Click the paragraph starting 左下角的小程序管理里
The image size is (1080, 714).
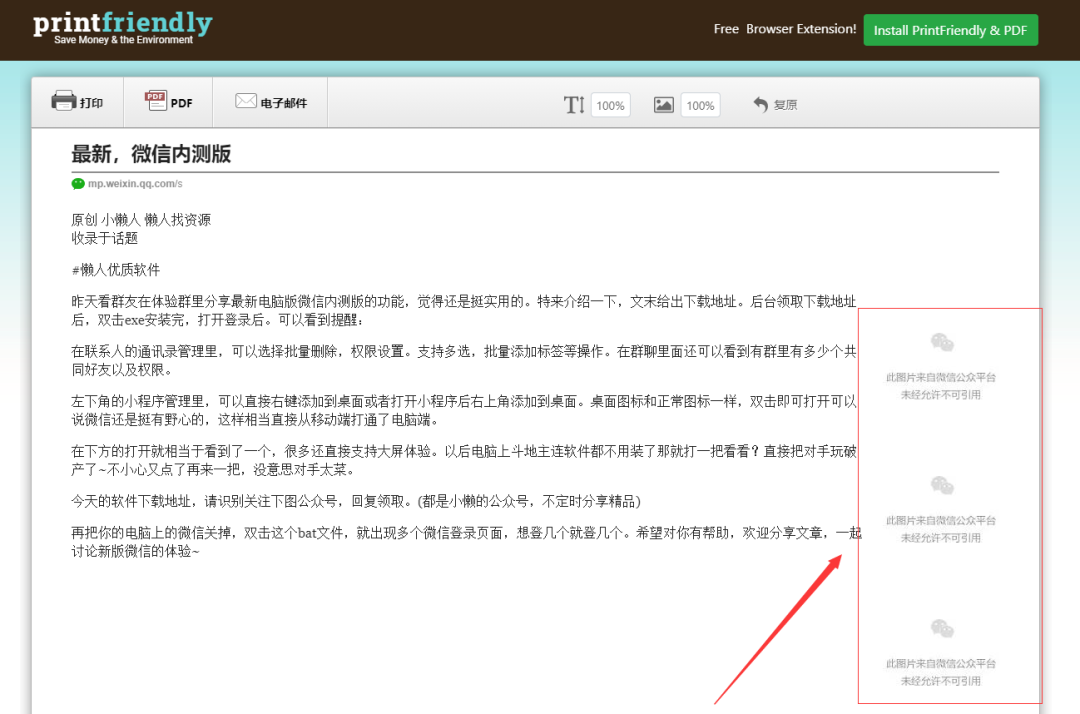point(464,410)
